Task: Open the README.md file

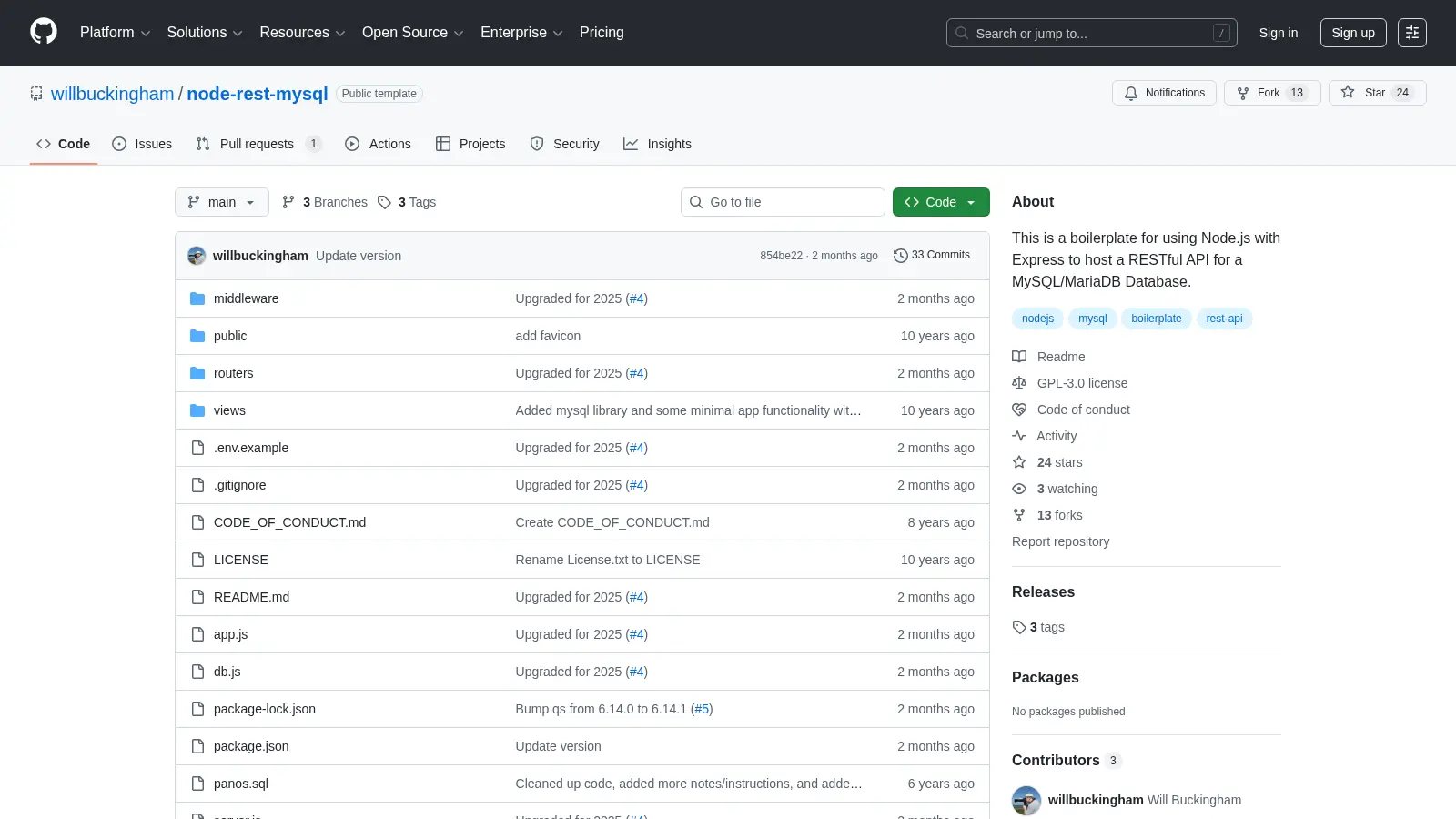Action: coord(251,597)
